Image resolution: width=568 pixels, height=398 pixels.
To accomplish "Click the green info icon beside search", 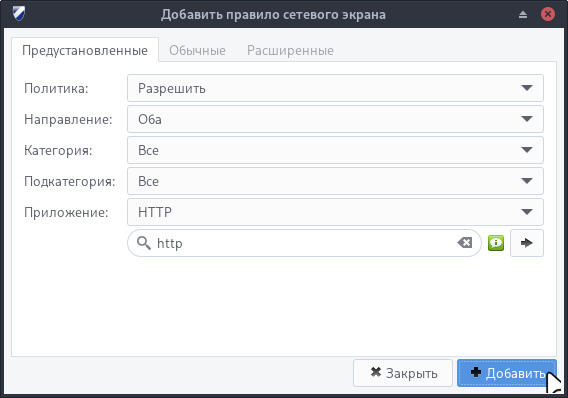I will coord(496,243).
